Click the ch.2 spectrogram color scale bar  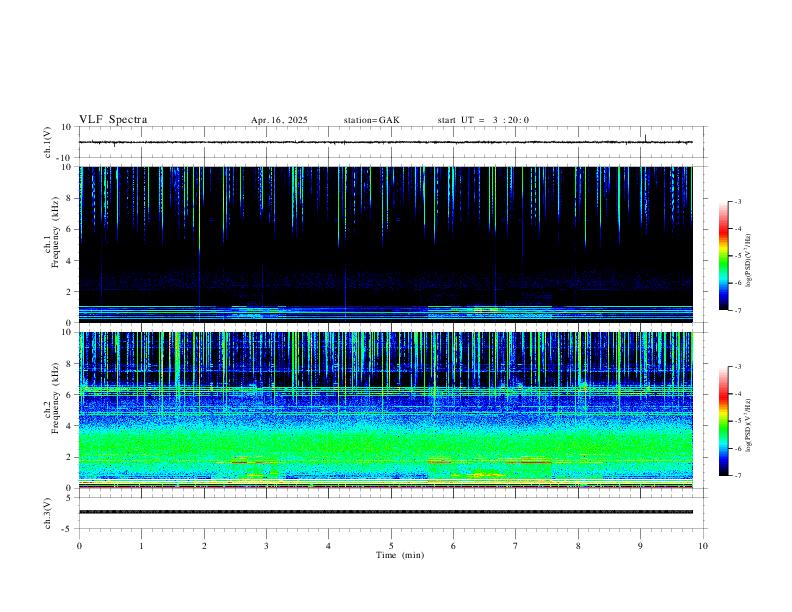pos(724,421)
